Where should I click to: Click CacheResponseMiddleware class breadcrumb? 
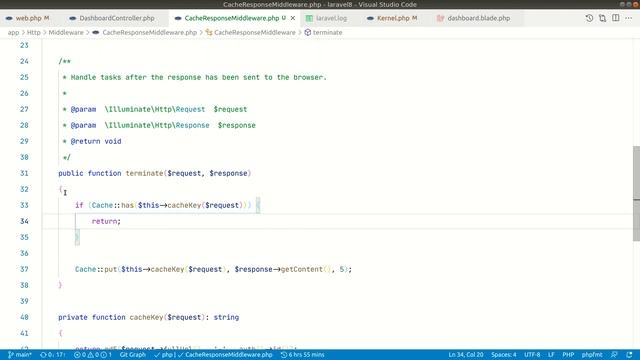point(255,32)
